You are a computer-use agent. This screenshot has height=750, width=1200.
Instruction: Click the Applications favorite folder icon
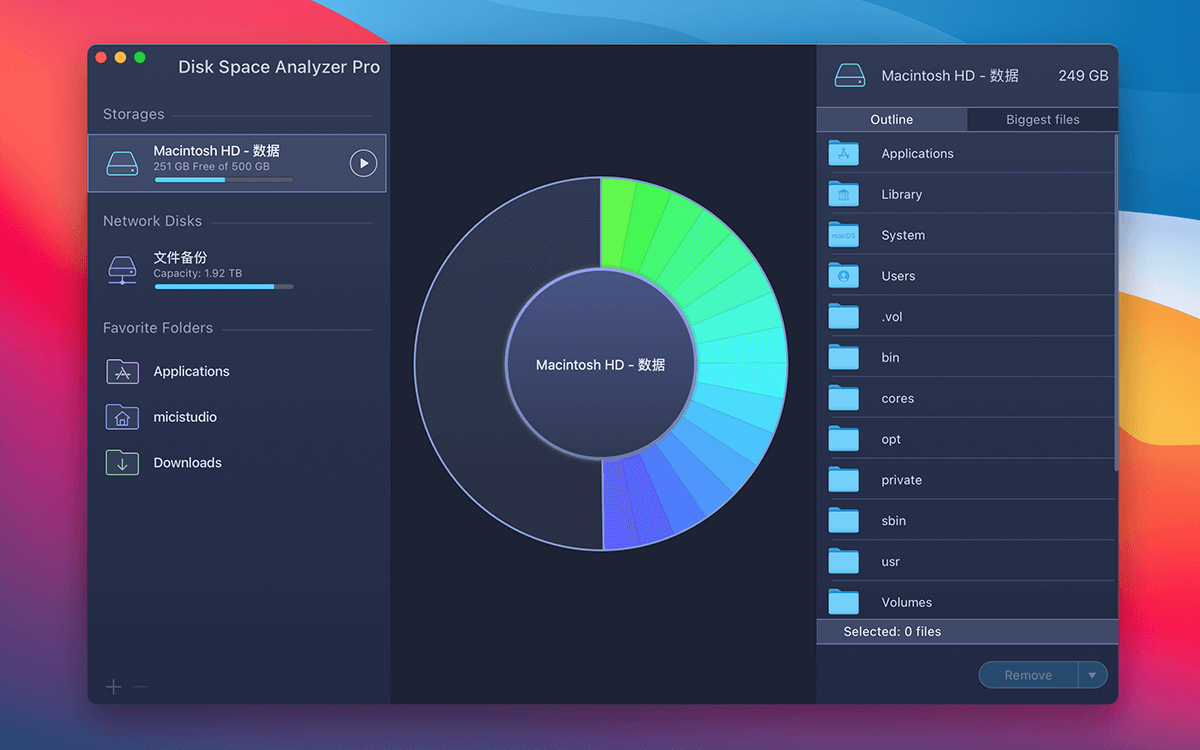click(x=122, y=371)
